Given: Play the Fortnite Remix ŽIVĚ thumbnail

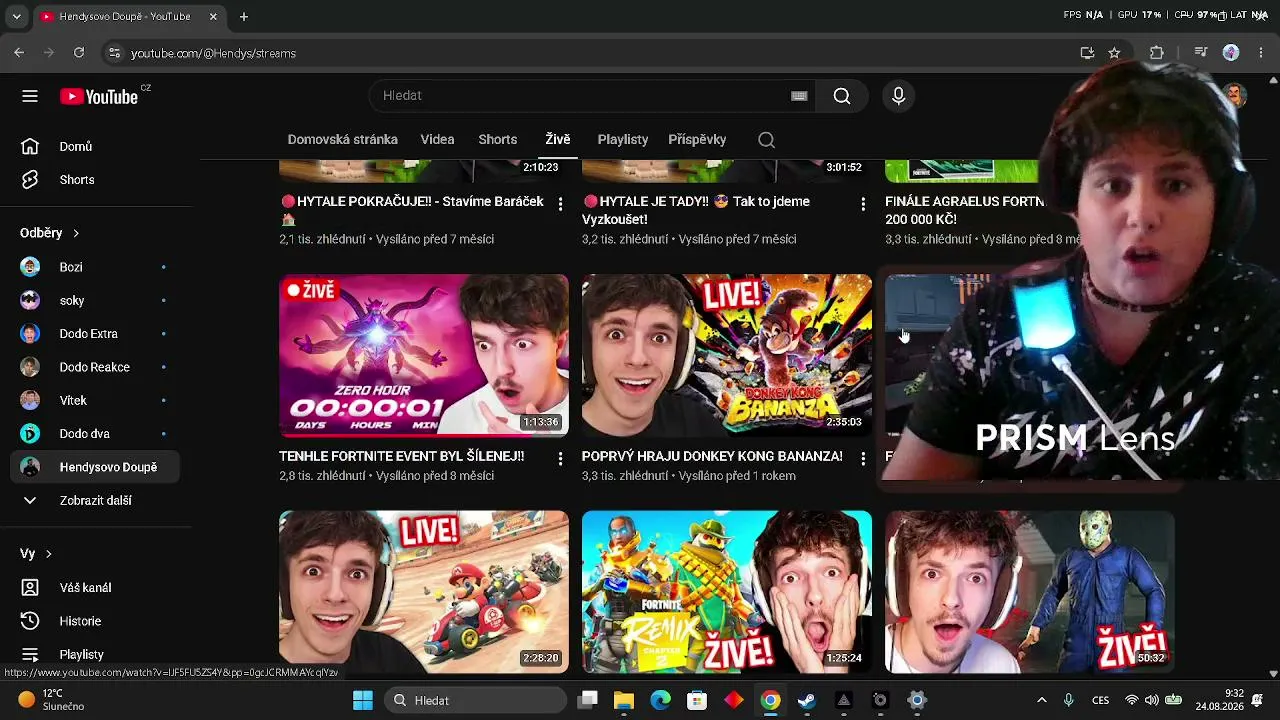Looking at the screenshot, I should 727,593.
